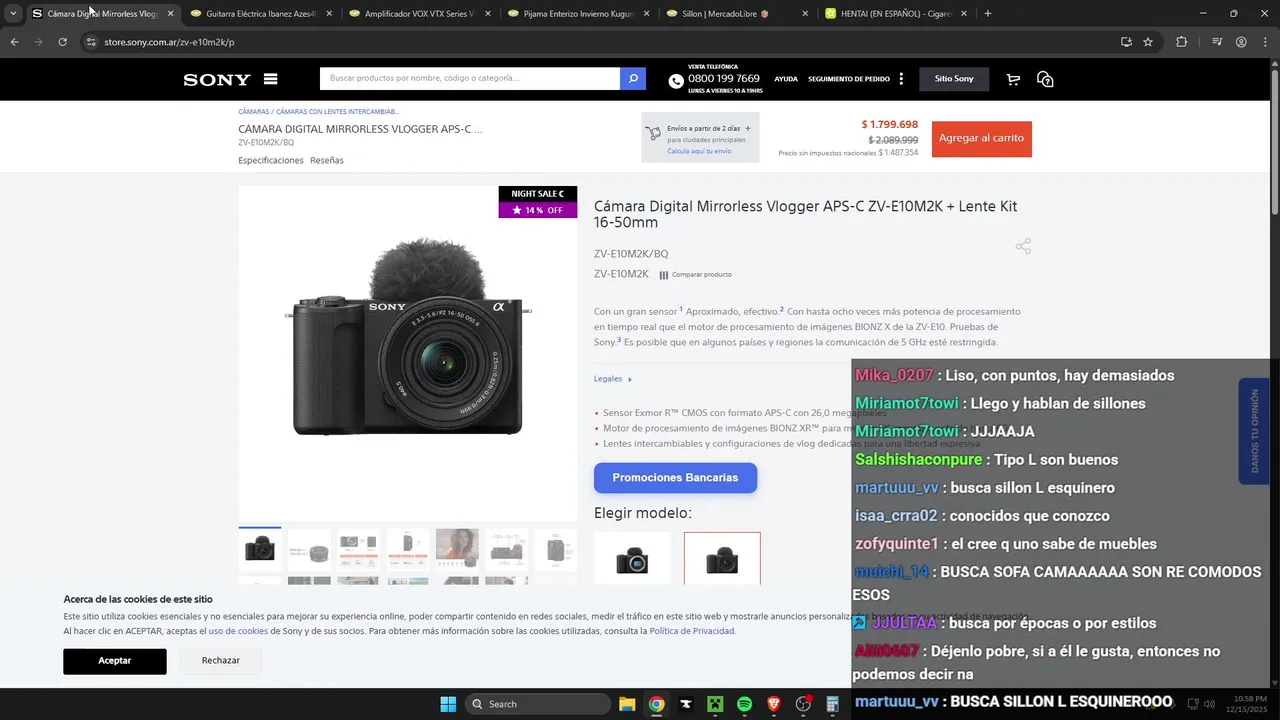This screenshot has width=1280, height=720.
Task: Choose body-only model option
Action: pyautogui.click(x=632, y=558)
